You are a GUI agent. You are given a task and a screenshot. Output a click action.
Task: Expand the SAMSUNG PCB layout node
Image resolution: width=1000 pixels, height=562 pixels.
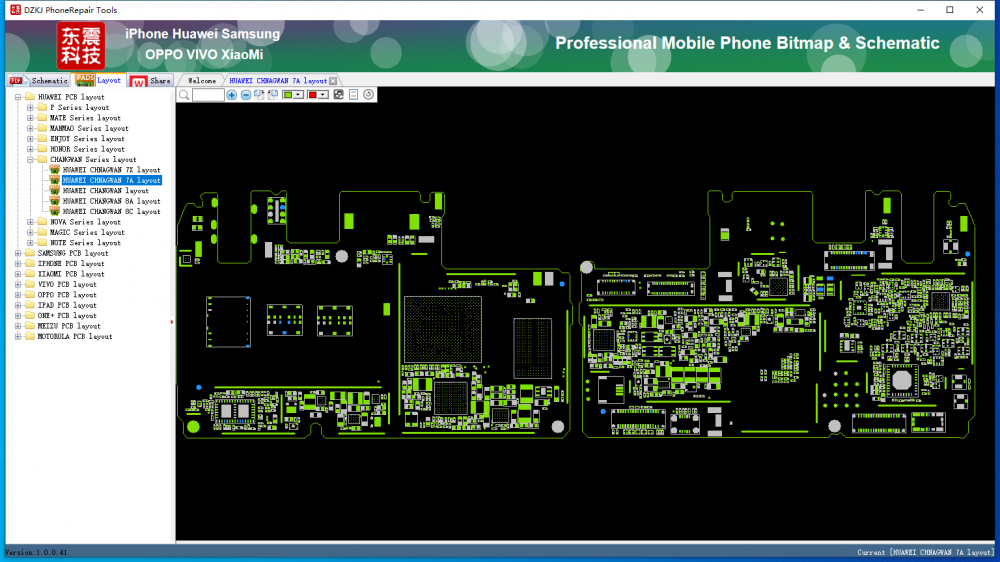18,254
